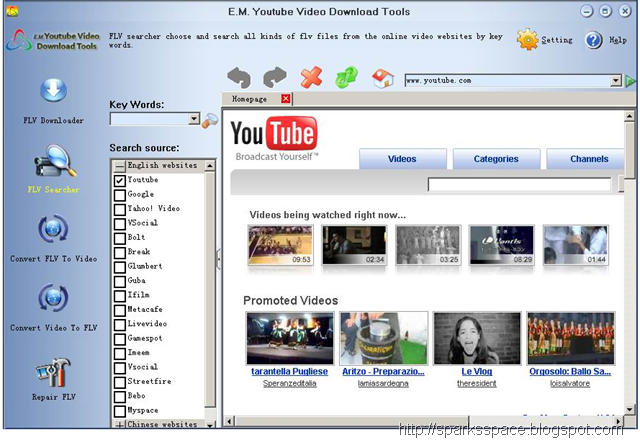Check the Gamespot search source
Screen dimensions: 640x440
tap(120, 339)
